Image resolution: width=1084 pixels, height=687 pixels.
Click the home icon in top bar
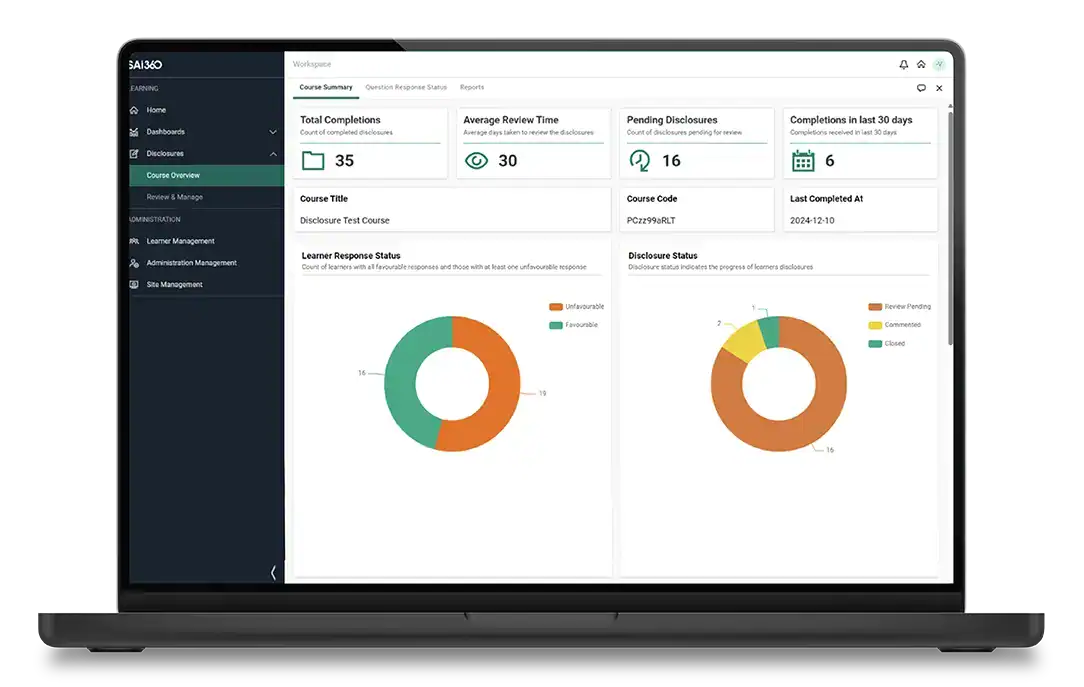click(921, 65)
